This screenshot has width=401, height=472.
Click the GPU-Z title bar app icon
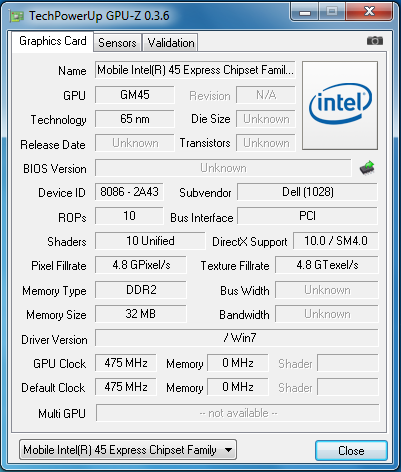pyautogui.click(x=17, y=16)
